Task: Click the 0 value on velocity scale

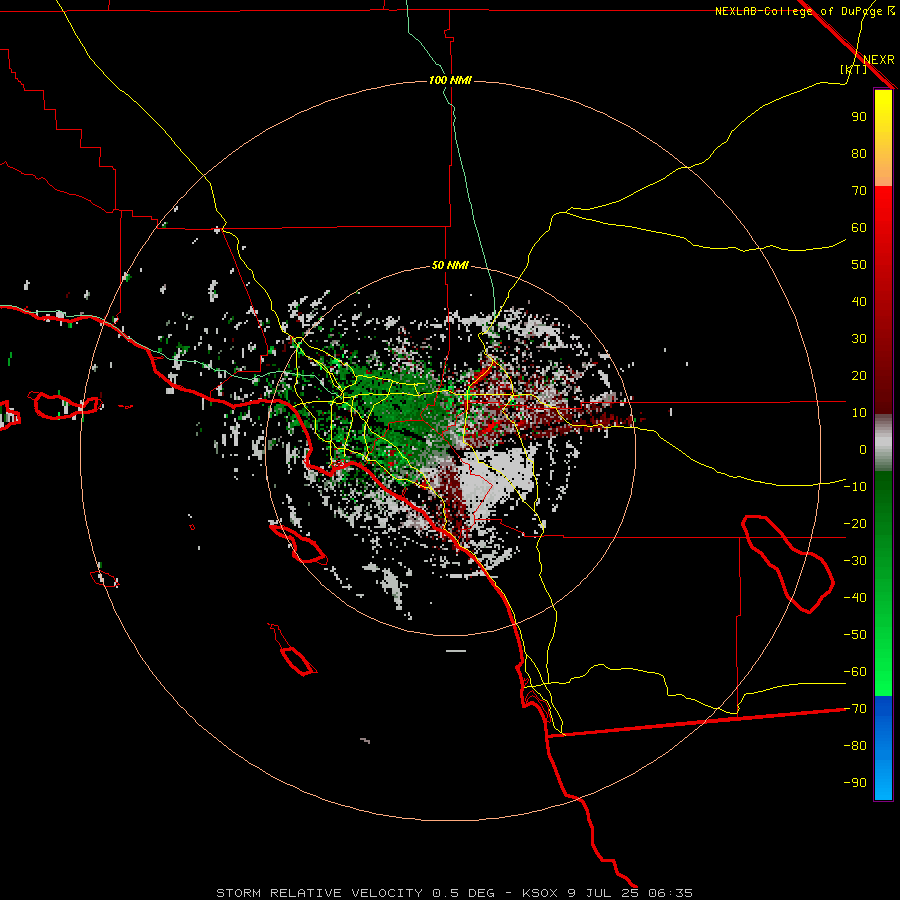Action: click(863, 450)
